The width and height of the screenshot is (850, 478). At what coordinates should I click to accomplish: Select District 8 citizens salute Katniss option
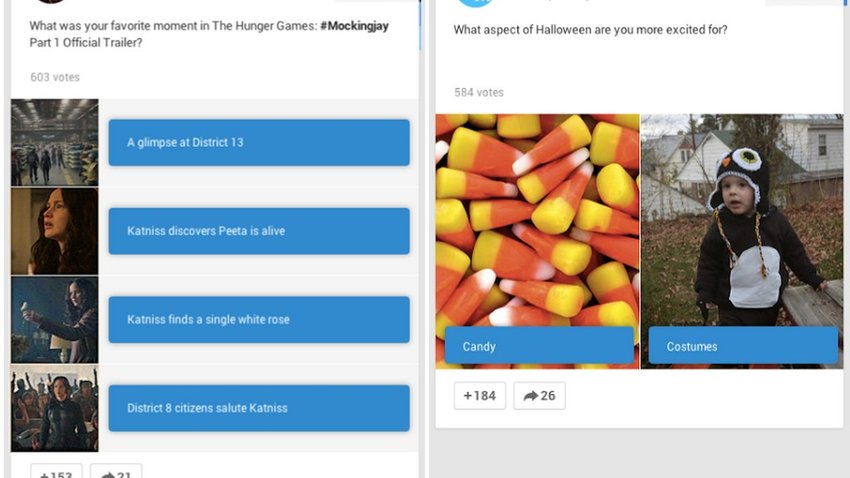(x=259, y=408)
